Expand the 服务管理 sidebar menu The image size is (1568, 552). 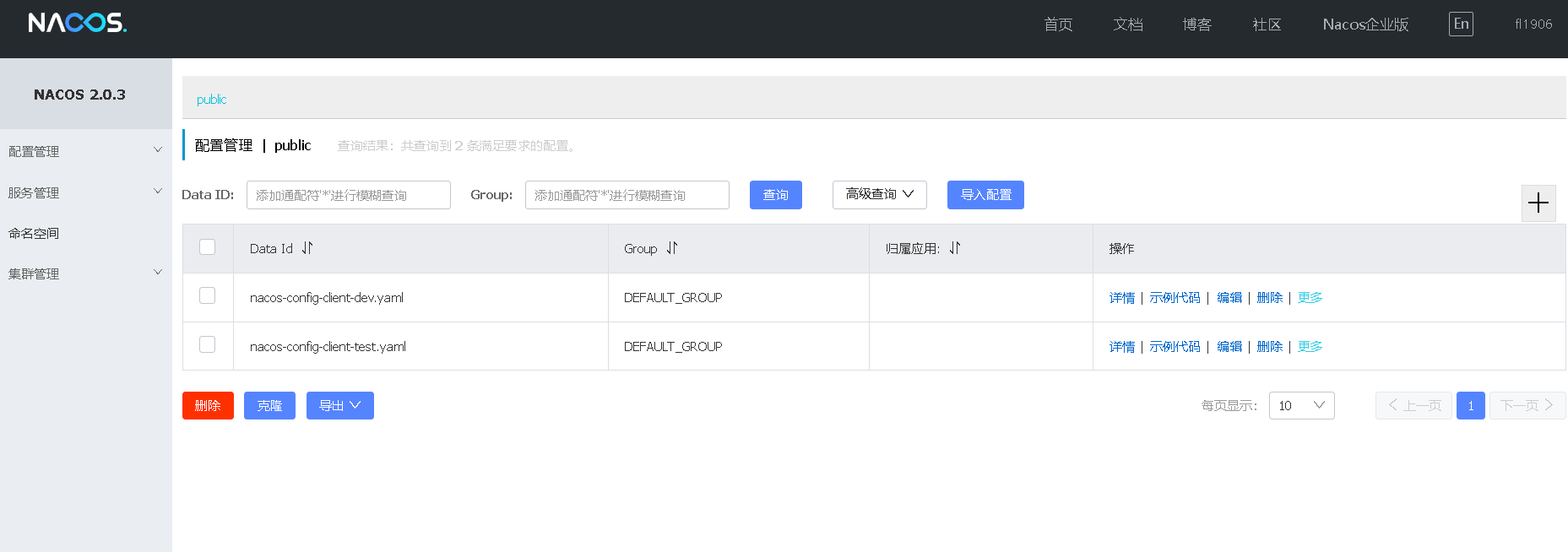pos(85,192)
